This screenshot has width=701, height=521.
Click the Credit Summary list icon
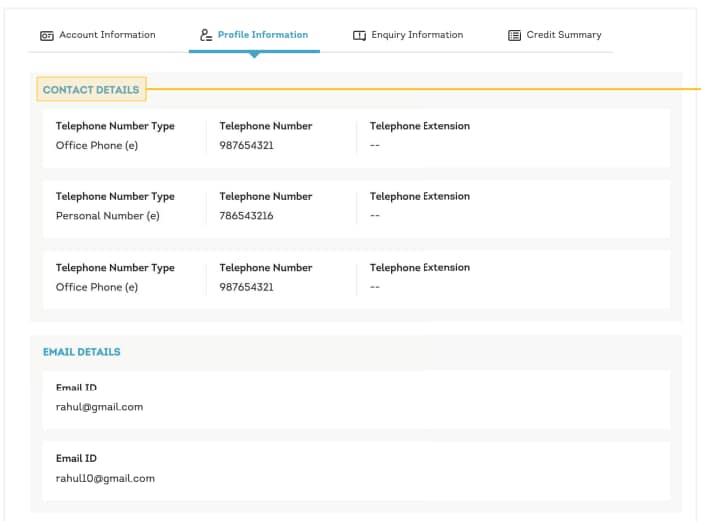click(515, 35)
